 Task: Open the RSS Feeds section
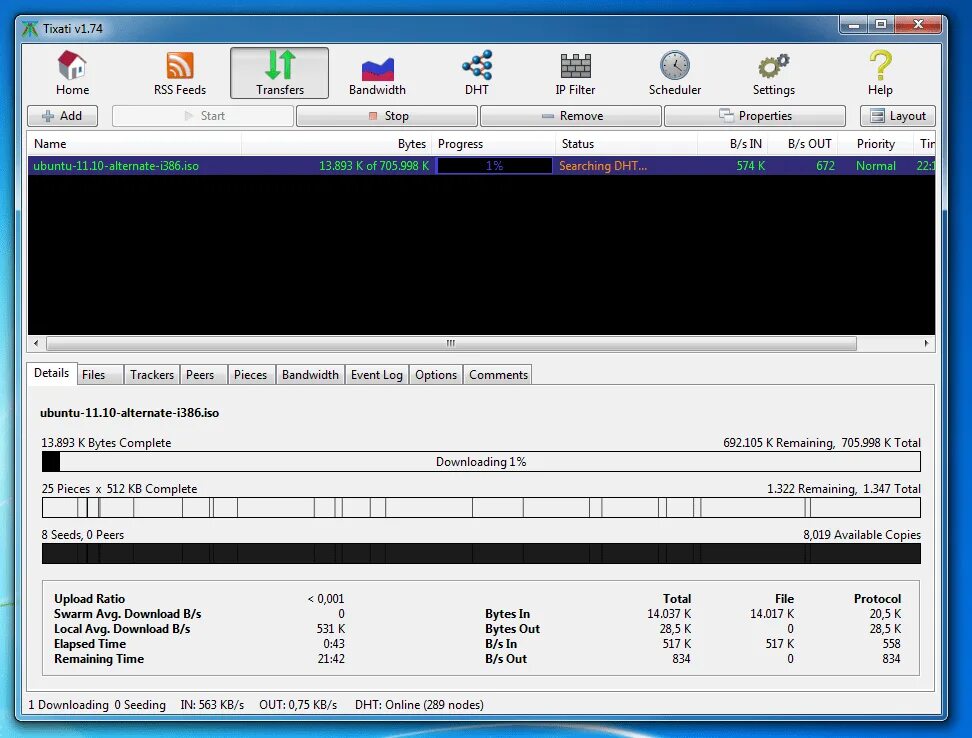point(180,73)
